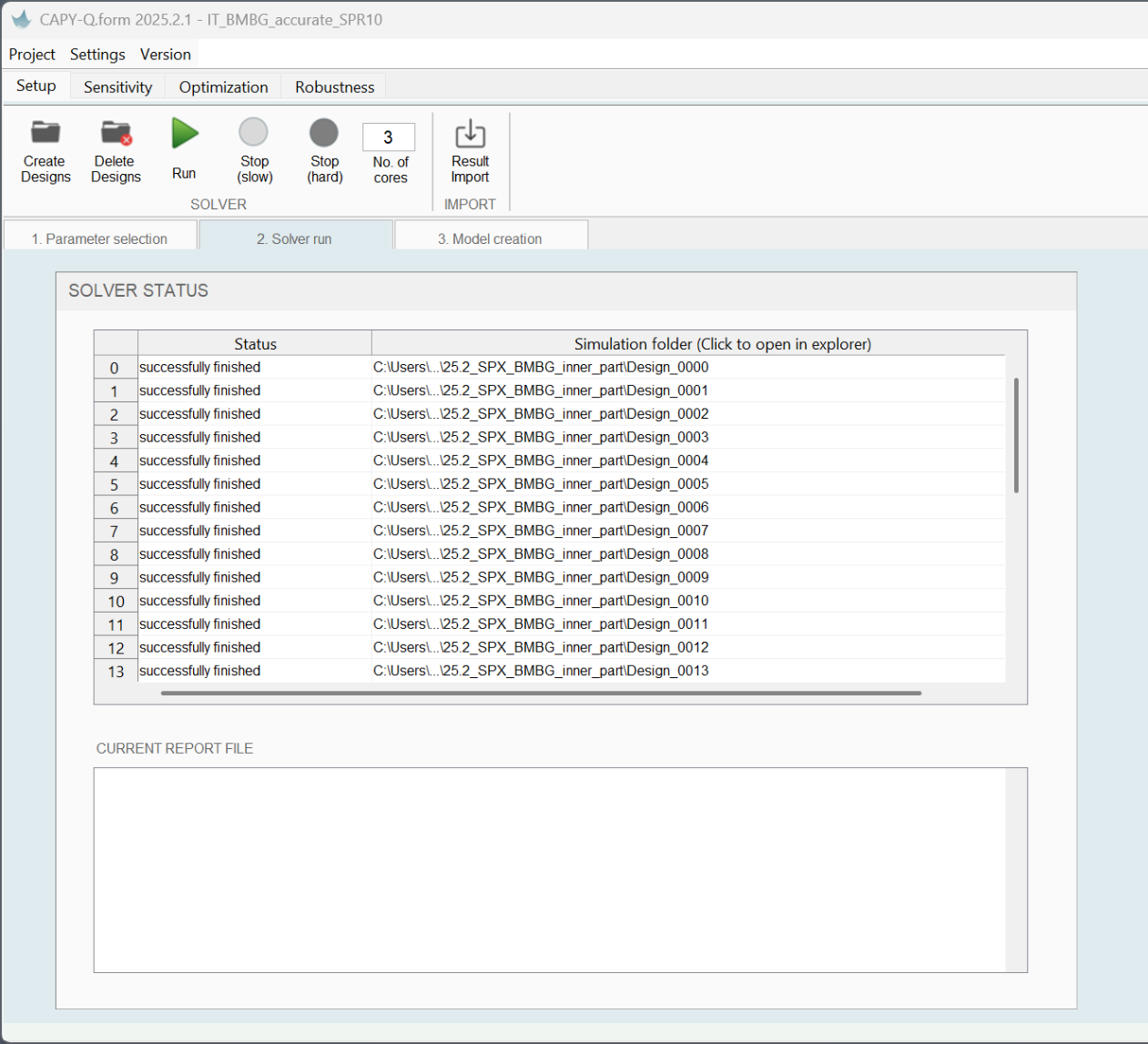Image resolution: width=1148 pixels, height=1044 pixels.
Task: Select row header 1 in status table
Action: [116, 390]
